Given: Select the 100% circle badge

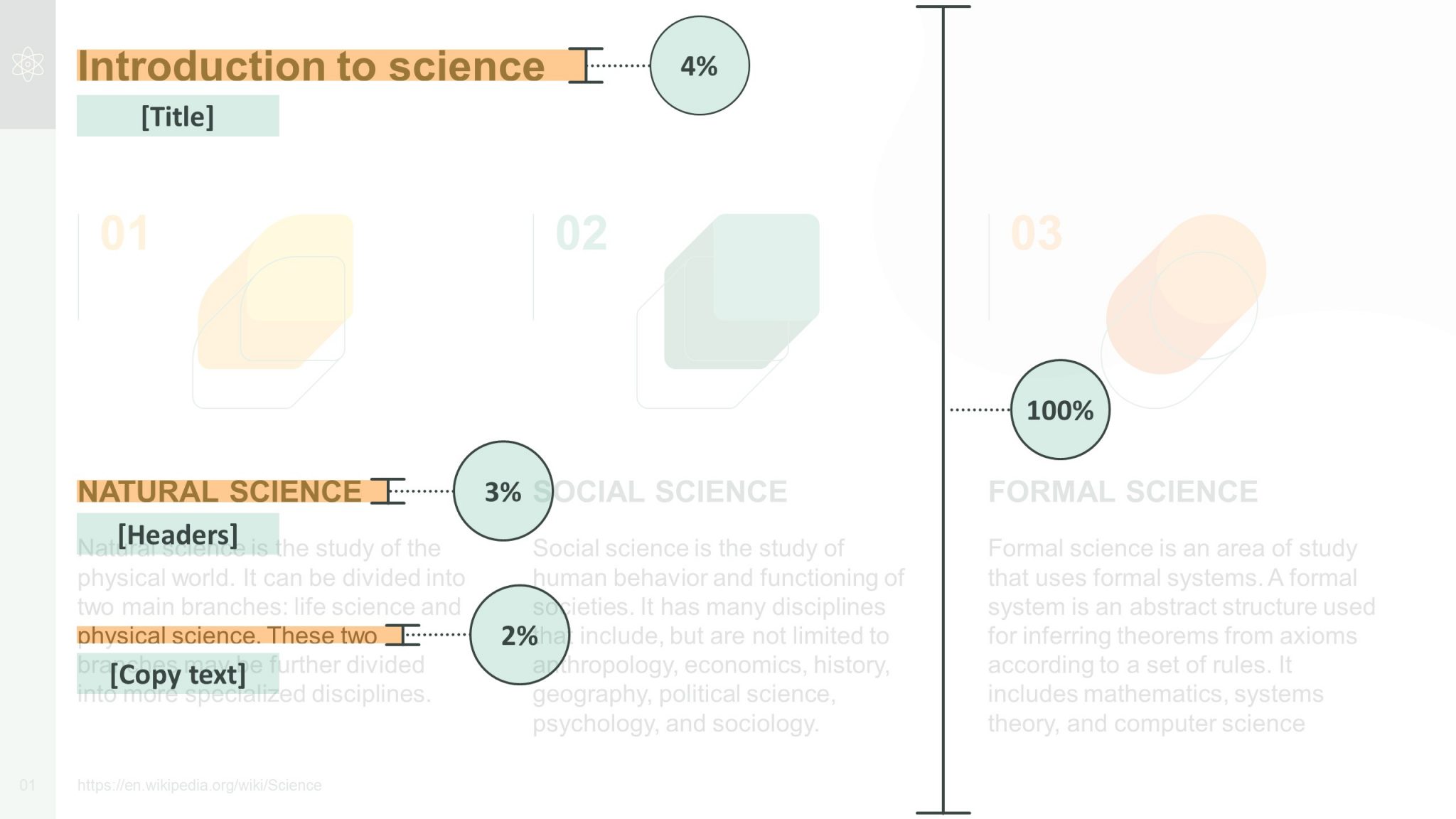Looking at the screenshot, I should tap(1060, 409).
